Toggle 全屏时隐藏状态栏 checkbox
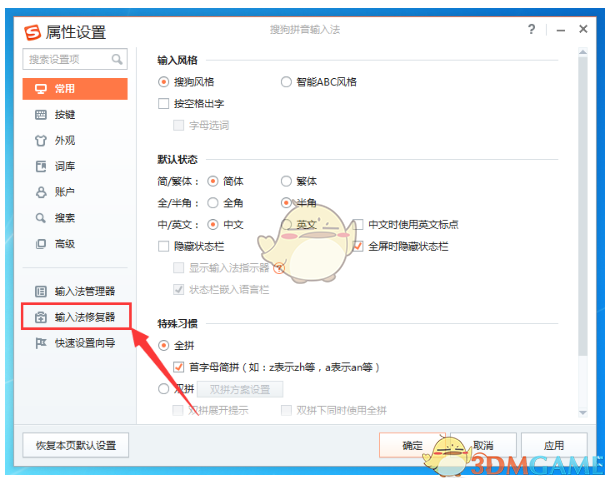 pyautogui.click(x=358, y=246)
